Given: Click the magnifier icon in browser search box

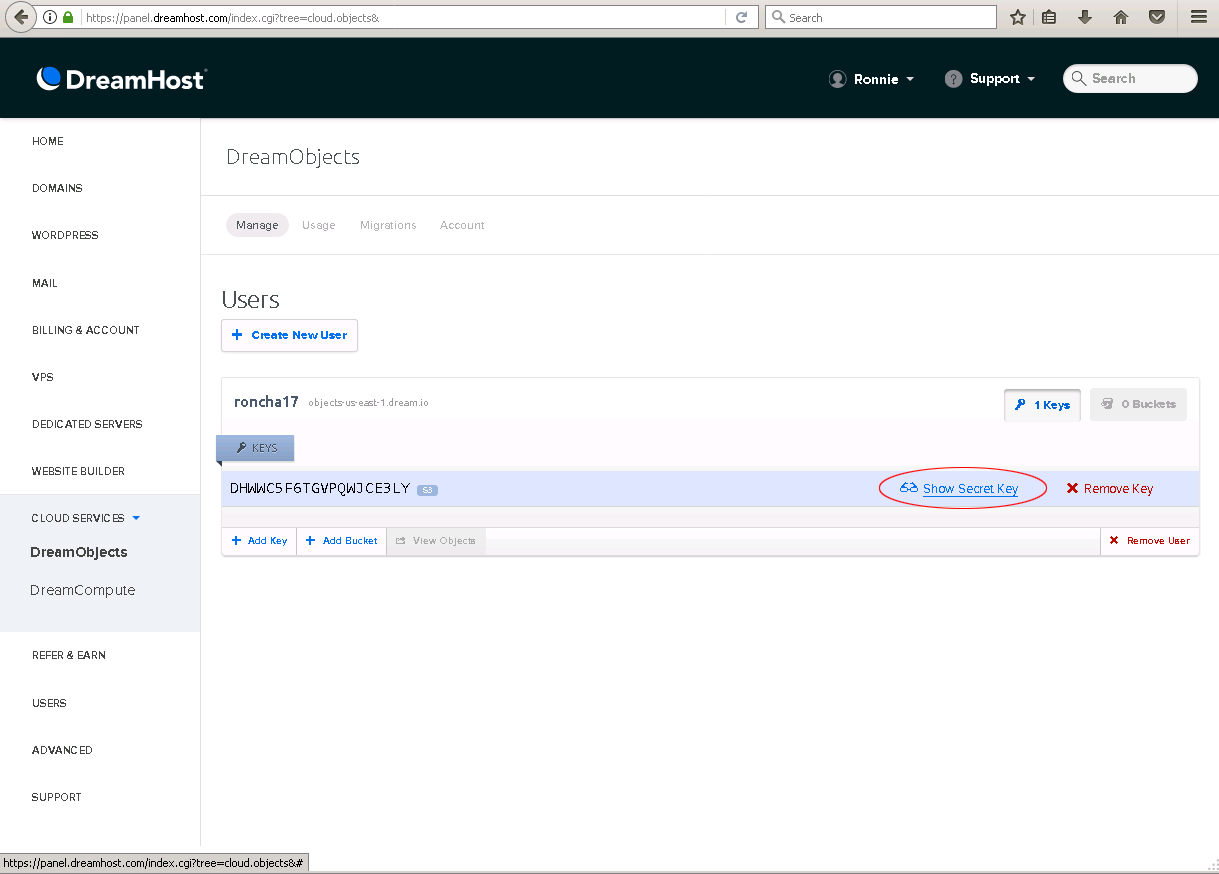Looking at the screenshot, I should [x=778, y=17].
